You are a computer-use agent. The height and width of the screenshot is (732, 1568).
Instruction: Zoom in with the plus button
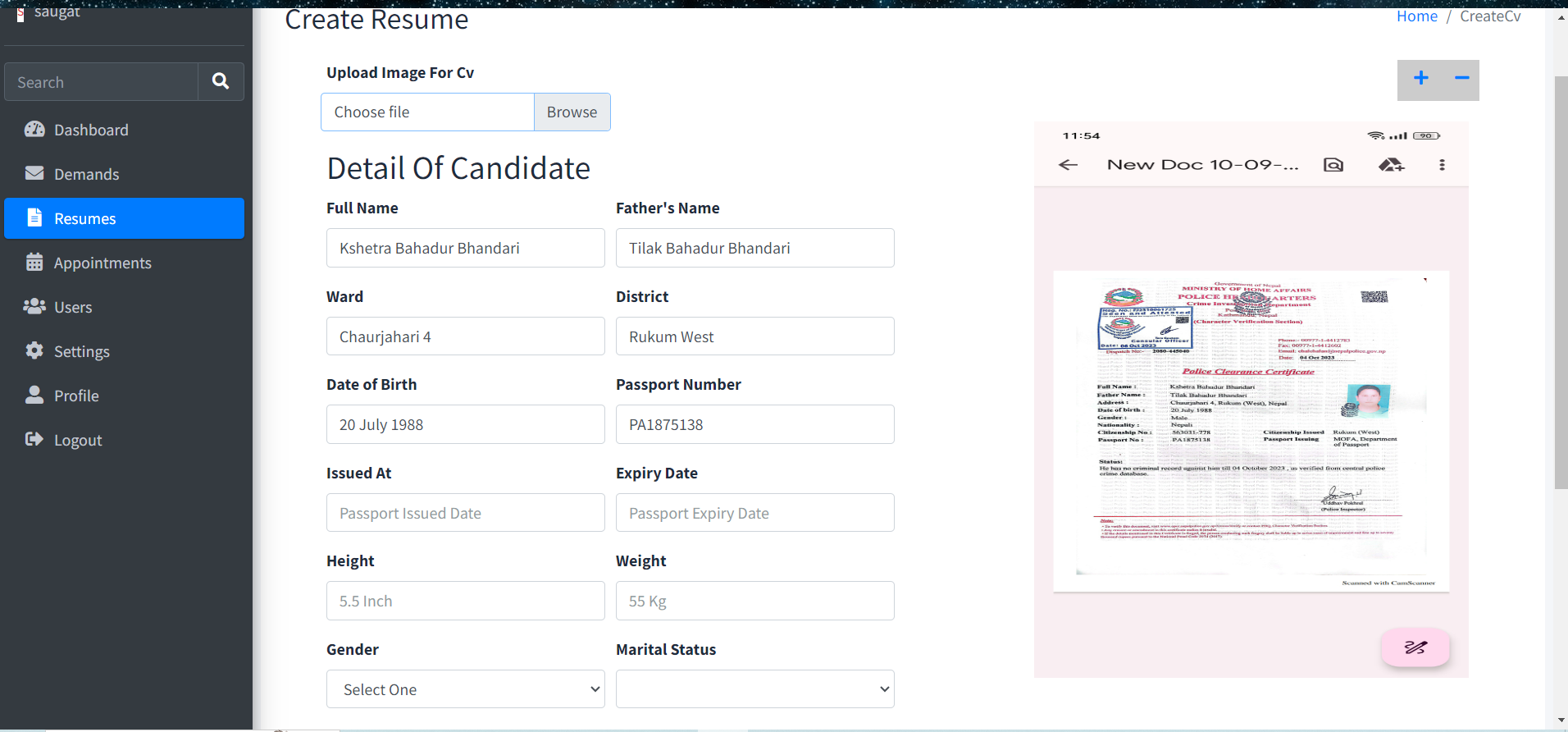click(x=1420, y=79)
